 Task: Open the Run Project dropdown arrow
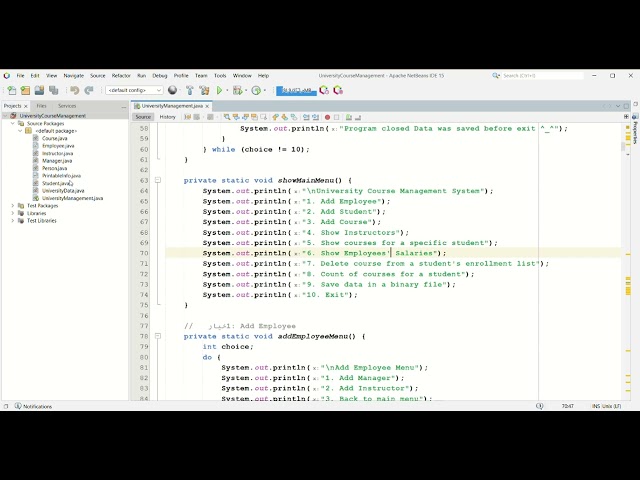point(227,91)
